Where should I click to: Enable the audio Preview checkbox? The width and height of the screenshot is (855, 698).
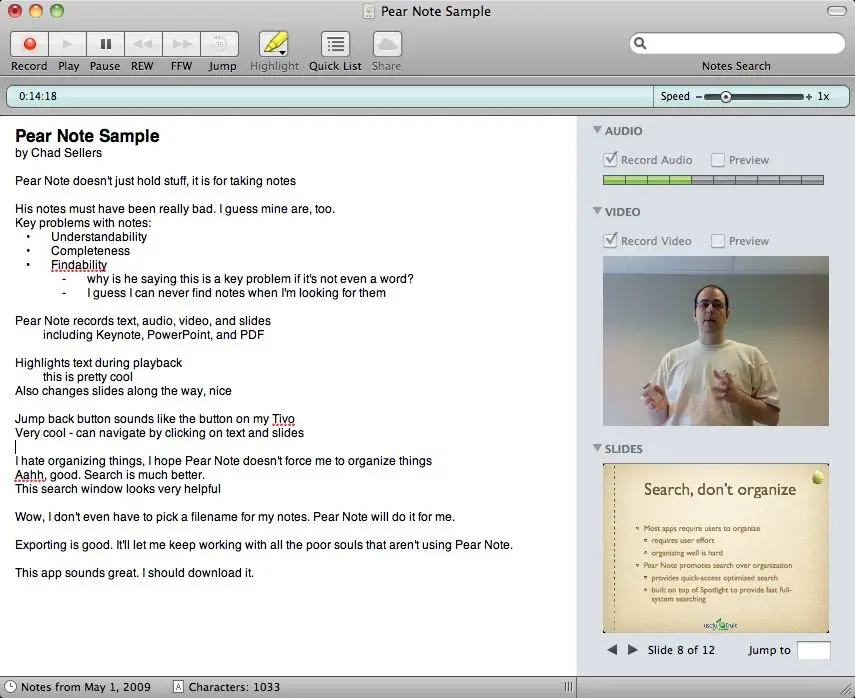718,160
